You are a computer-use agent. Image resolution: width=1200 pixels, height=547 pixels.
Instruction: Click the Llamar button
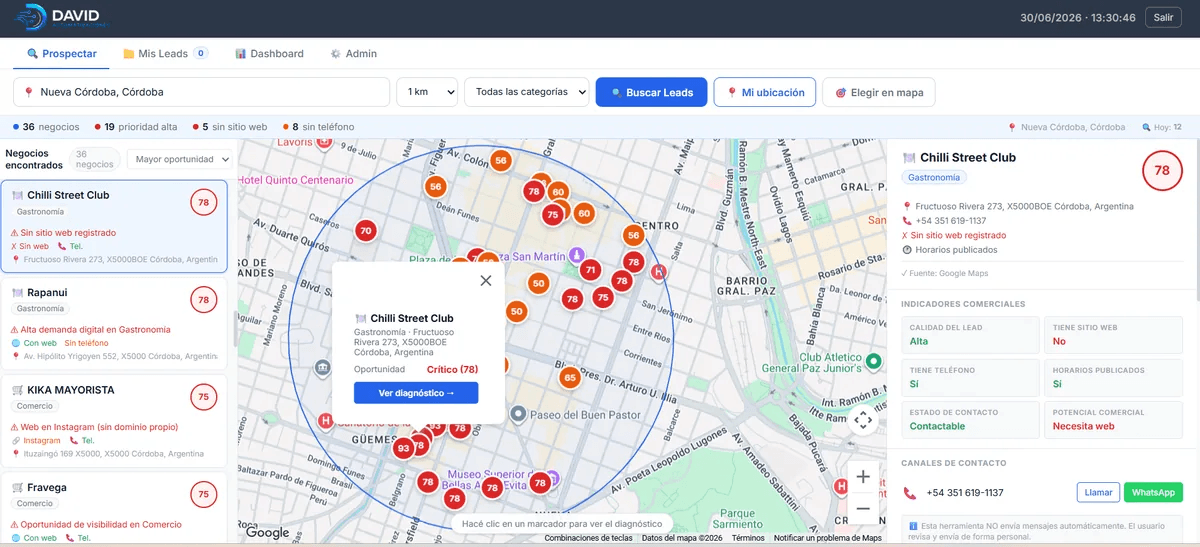1098,492
